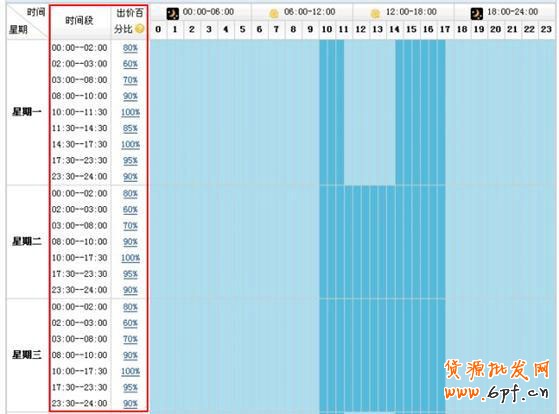The width and height of the screenshot is (559, 414).
Task: Open the 100% link for 星期二 10:00--17:30
Action: click(130, 258)
